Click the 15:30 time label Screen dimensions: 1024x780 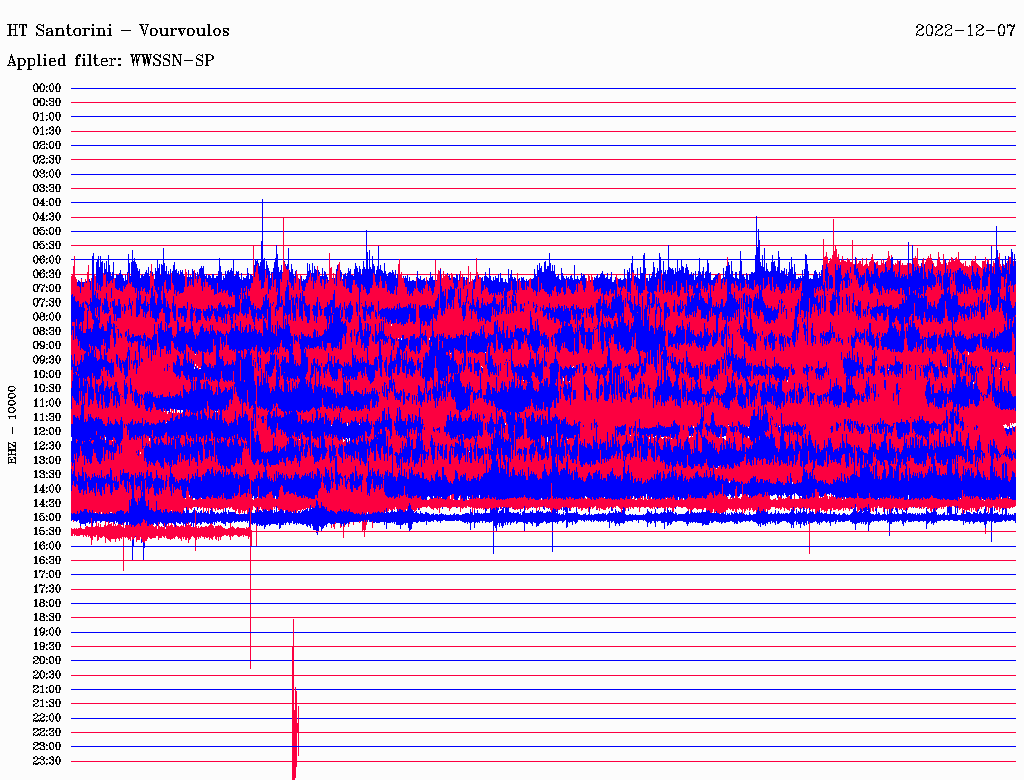[x=47, y=531]
